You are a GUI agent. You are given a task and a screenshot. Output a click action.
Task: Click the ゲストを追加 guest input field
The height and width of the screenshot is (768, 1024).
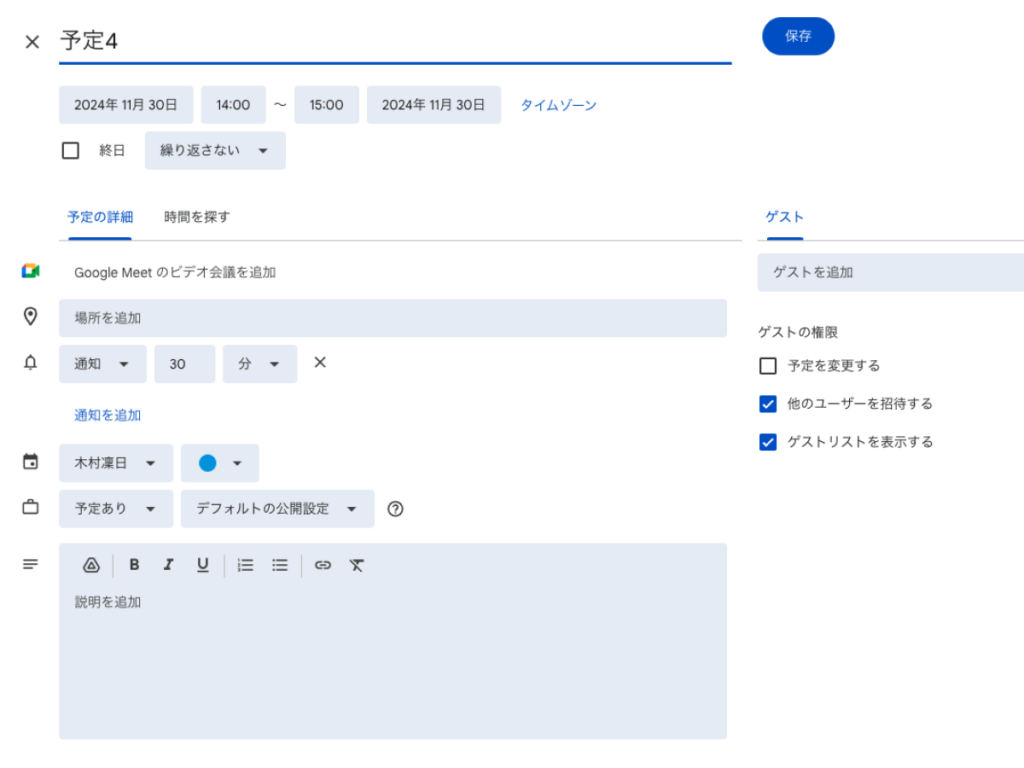point(888,272)
